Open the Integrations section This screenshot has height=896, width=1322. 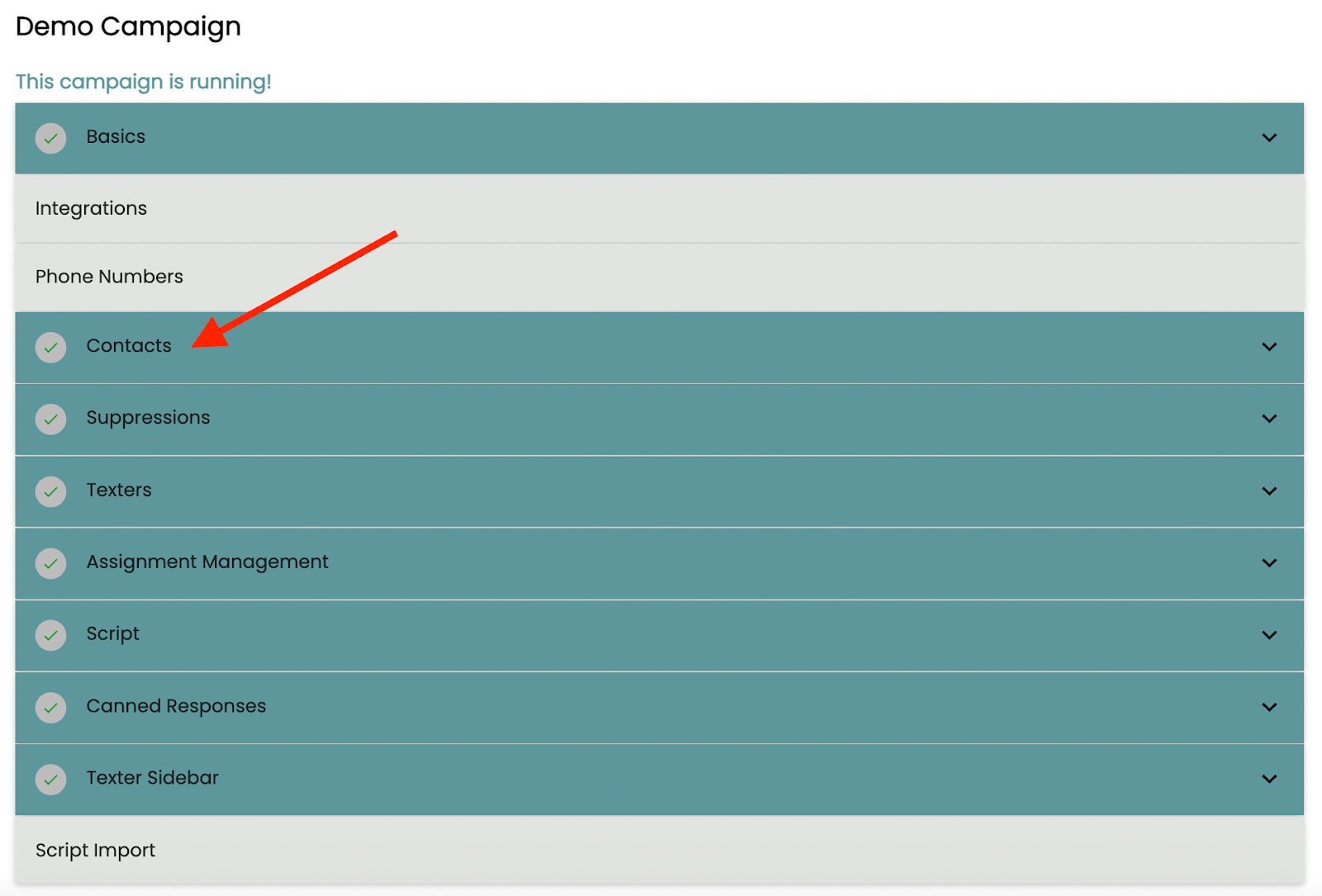(x=659, y=208)
